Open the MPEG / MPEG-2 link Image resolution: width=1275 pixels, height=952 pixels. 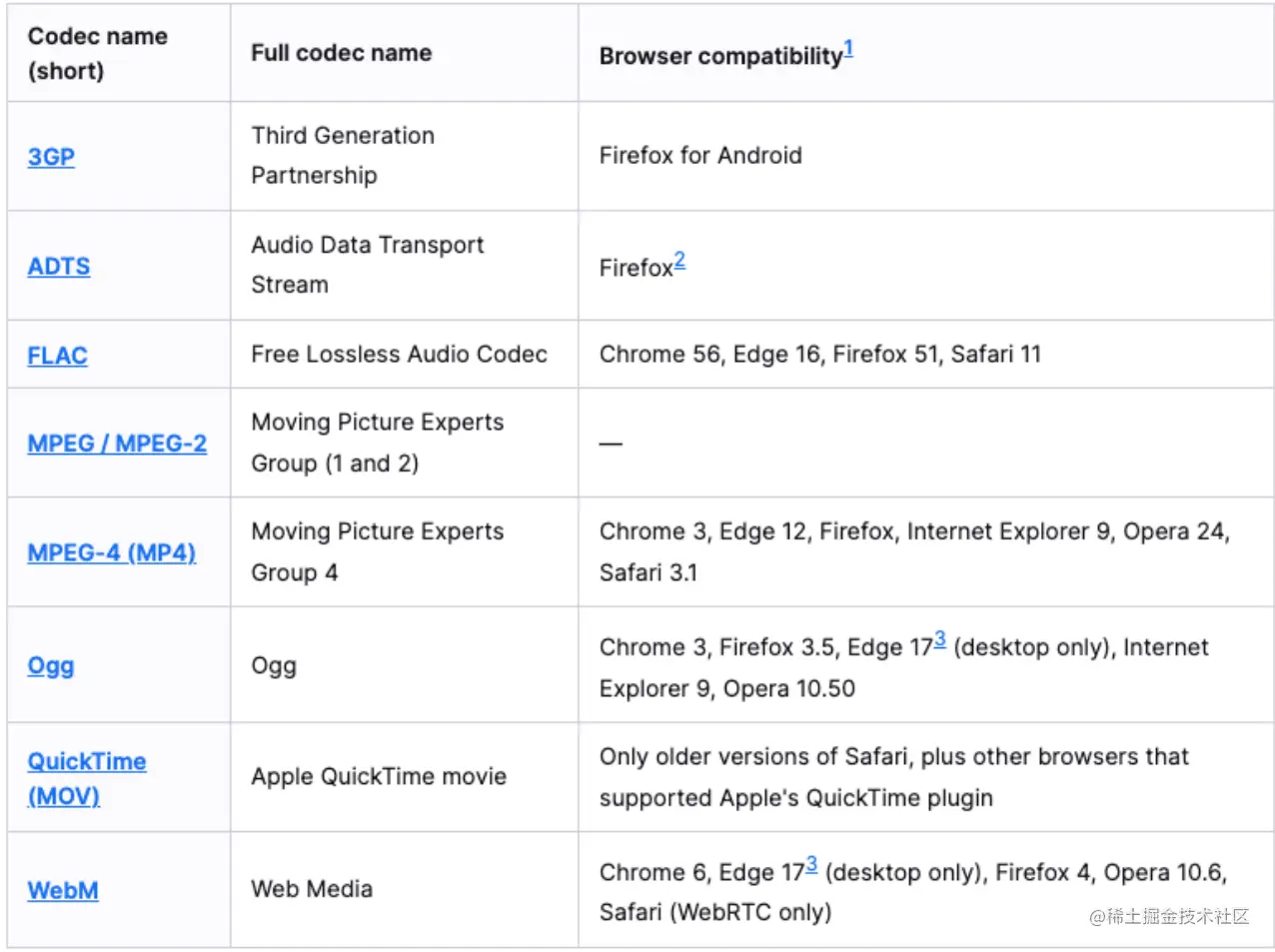point(117,444)
